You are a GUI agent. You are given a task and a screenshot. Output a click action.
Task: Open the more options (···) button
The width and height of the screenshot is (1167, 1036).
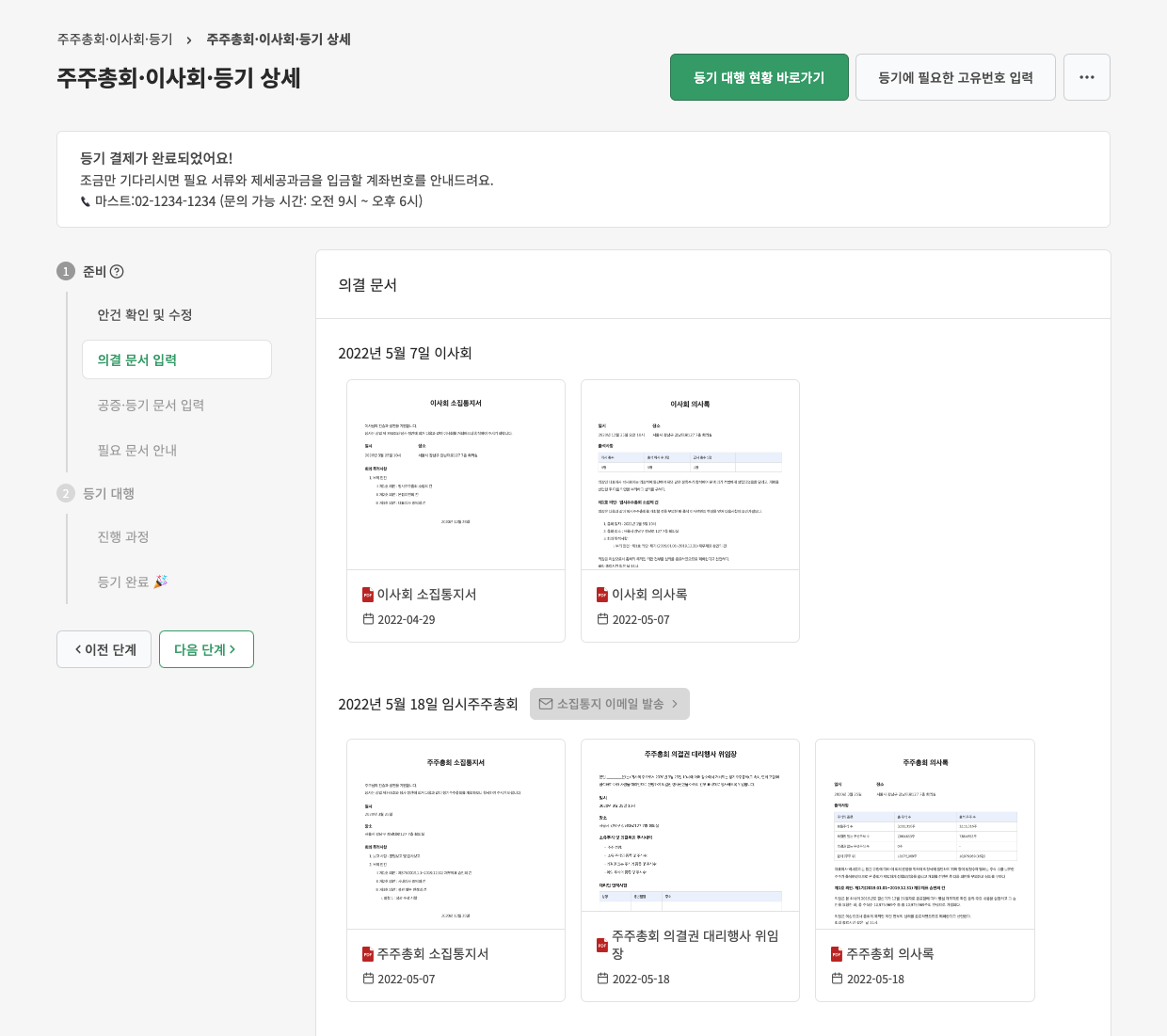click(1087, 77)
